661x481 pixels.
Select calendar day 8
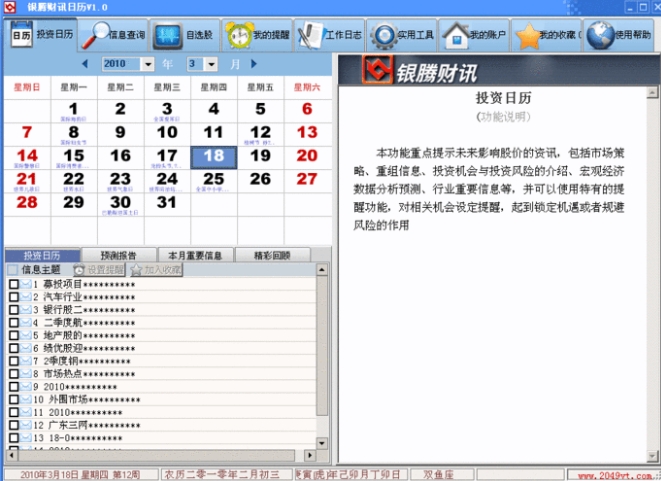point(73,134)
